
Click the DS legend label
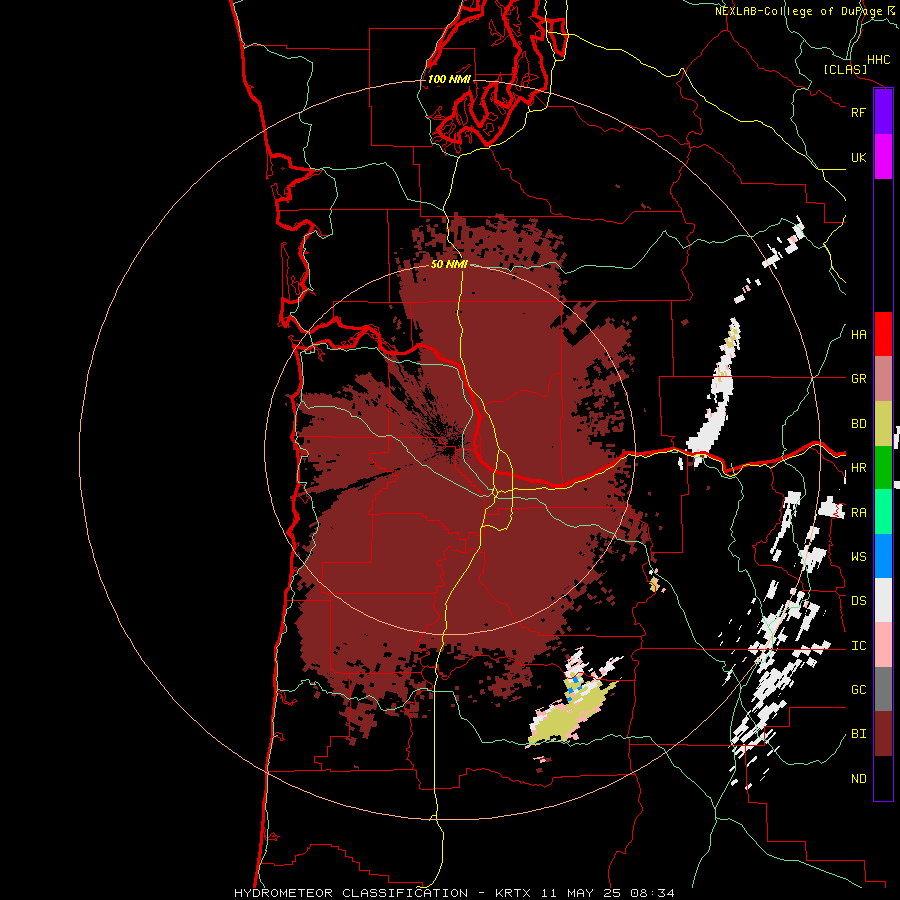coord(858,601)
